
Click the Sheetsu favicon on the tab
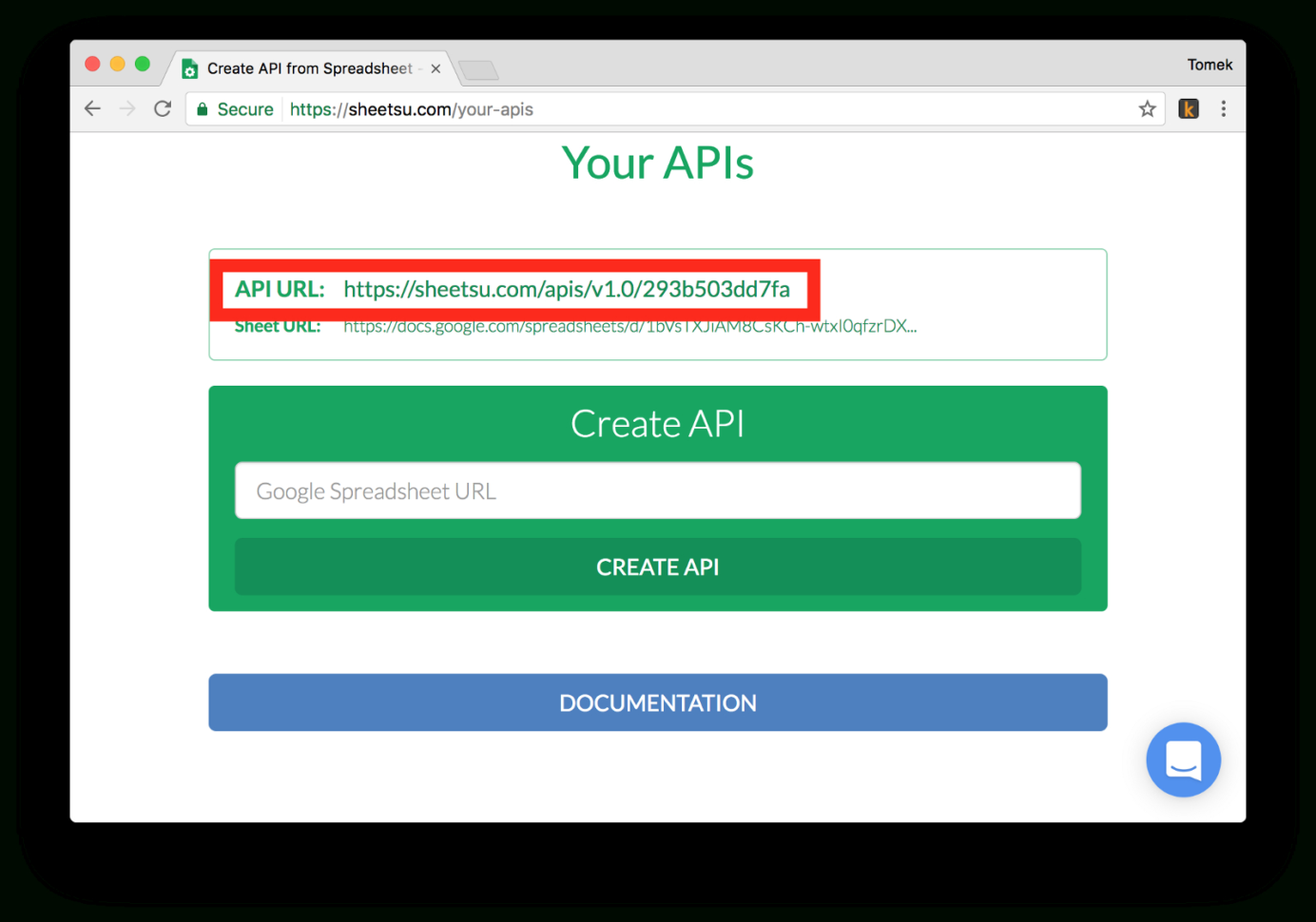189,67
